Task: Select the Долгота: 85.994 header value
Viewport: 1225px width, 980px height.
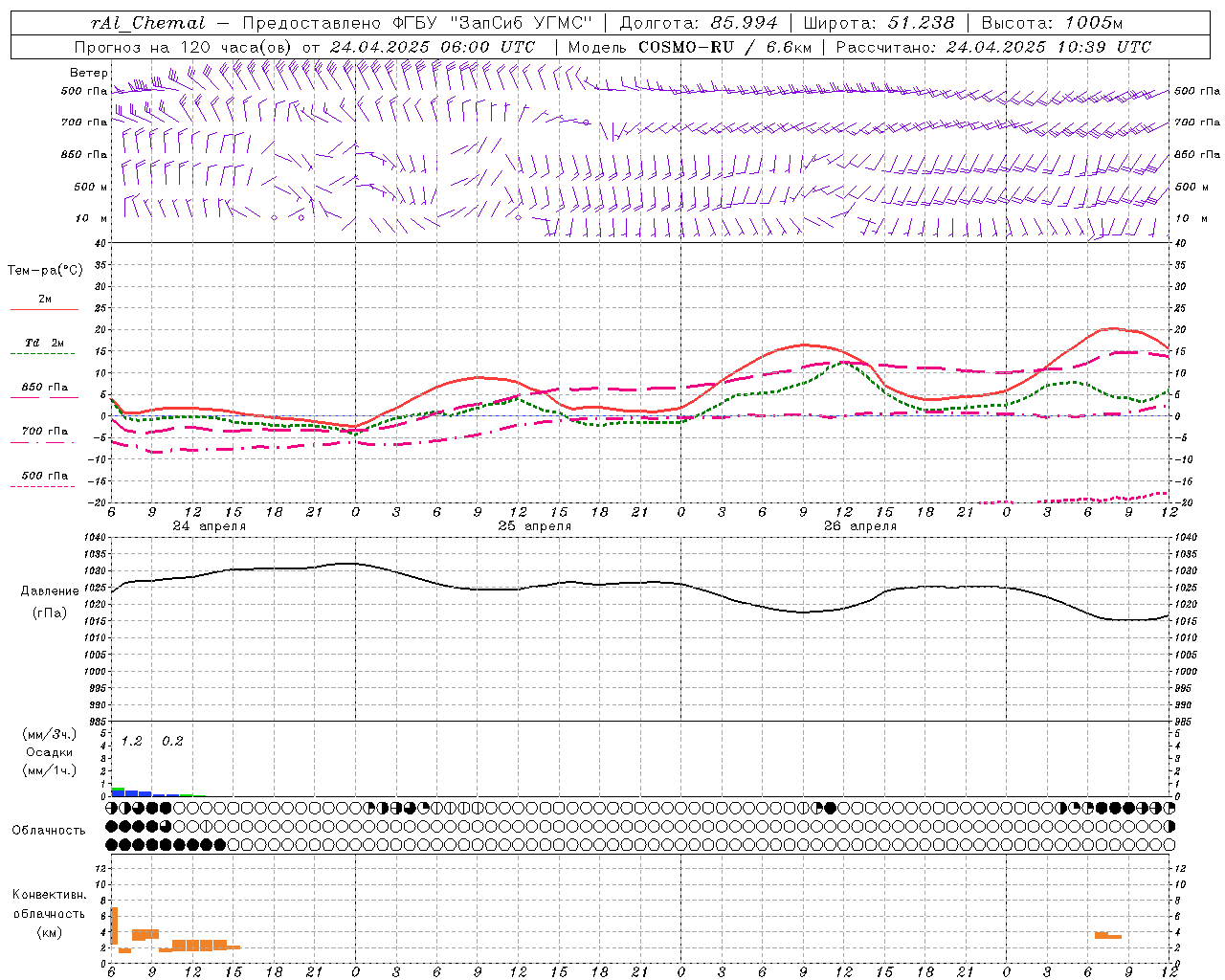Action: pos(699,23)
